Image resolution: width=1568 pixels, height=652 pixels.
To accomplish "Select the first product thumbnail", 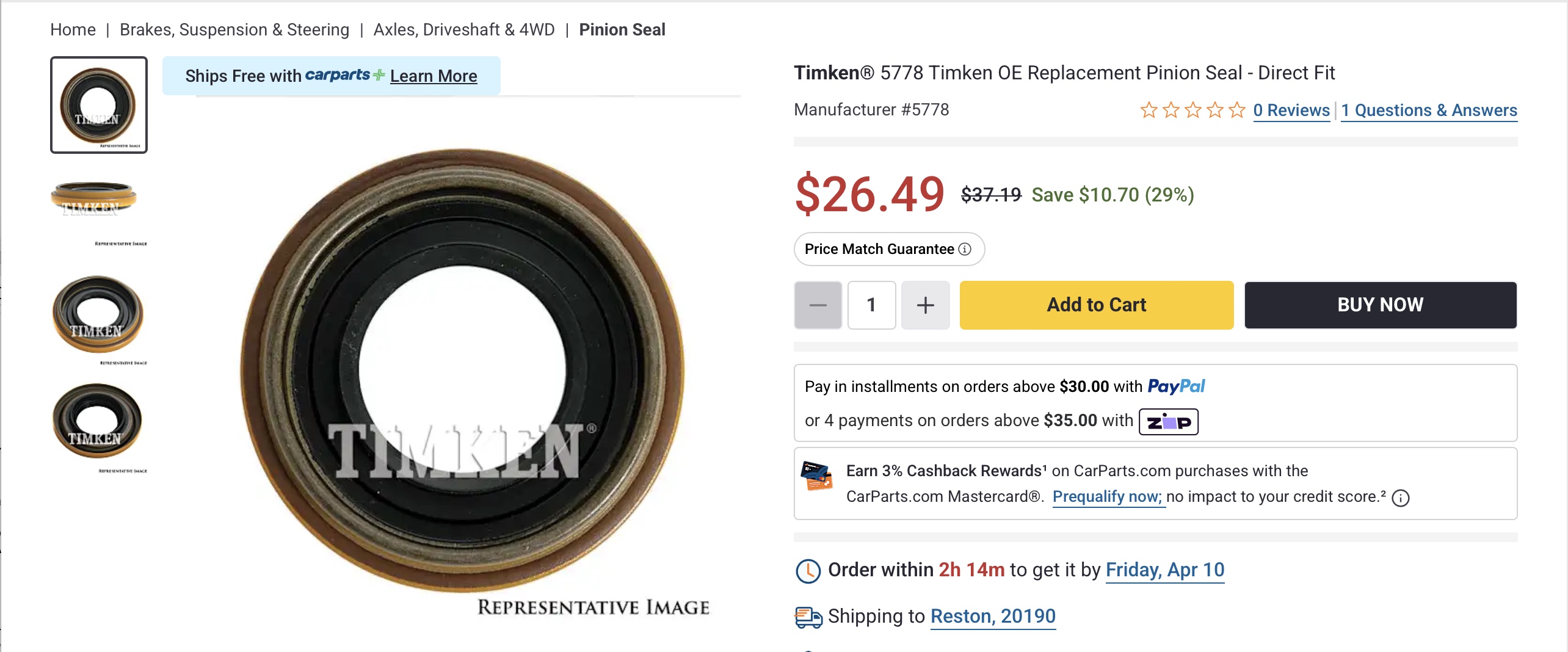I will [99, 105].
